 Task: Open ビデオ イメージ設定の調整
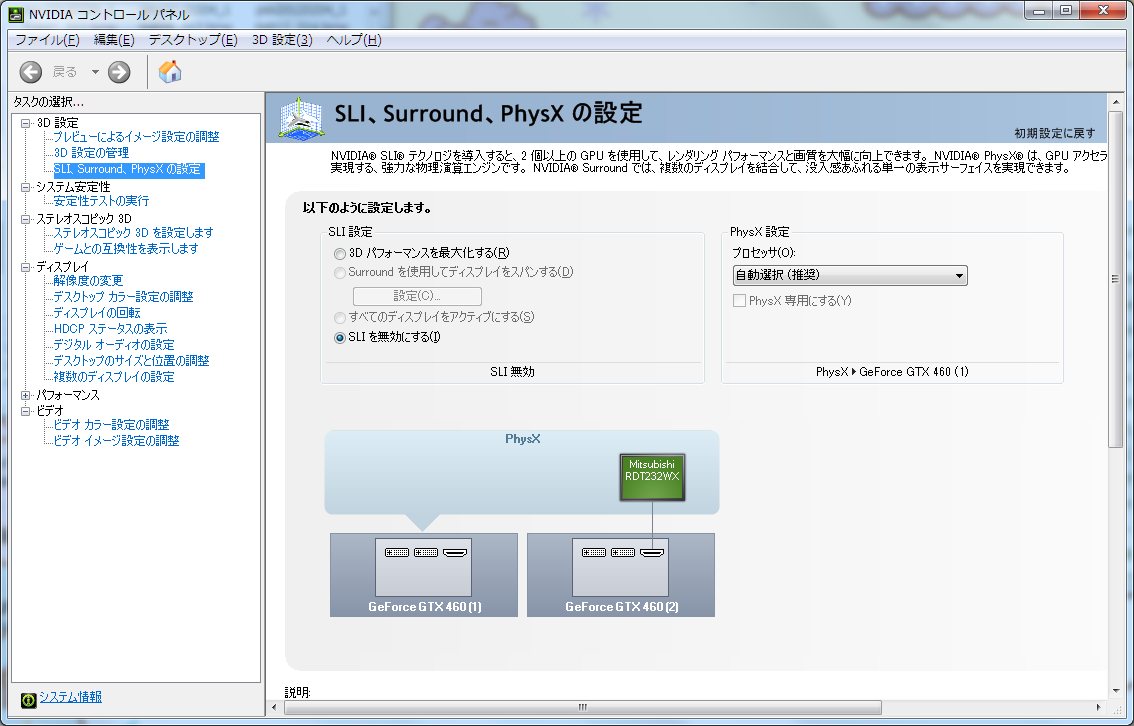[116, 440]
